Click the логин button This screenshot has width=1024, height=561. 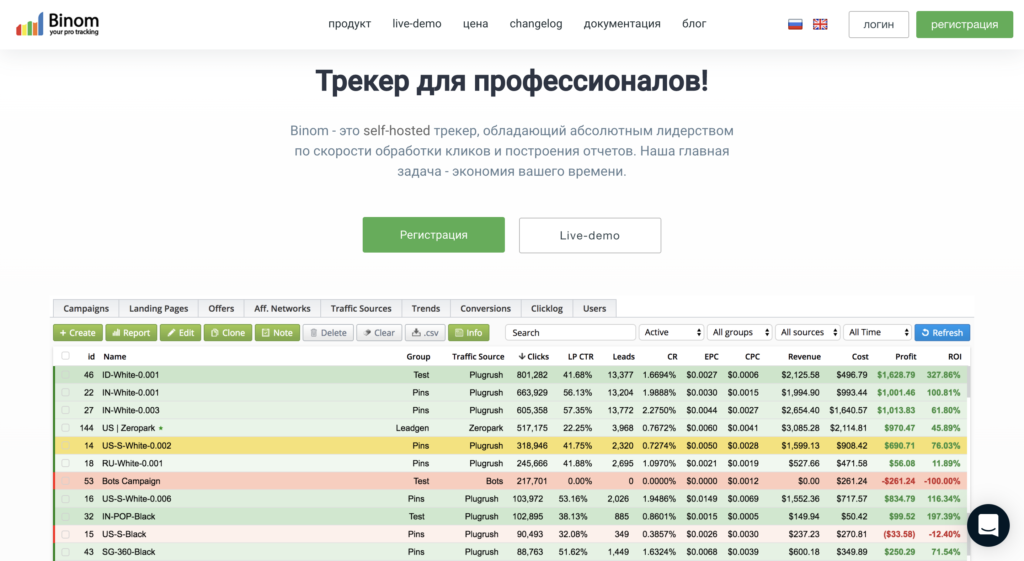coord(878,24)
